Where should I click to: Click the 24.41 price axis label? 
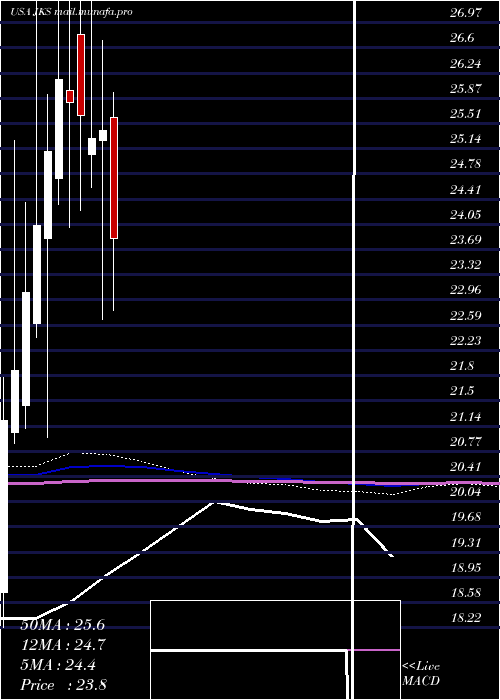(466, 189)
